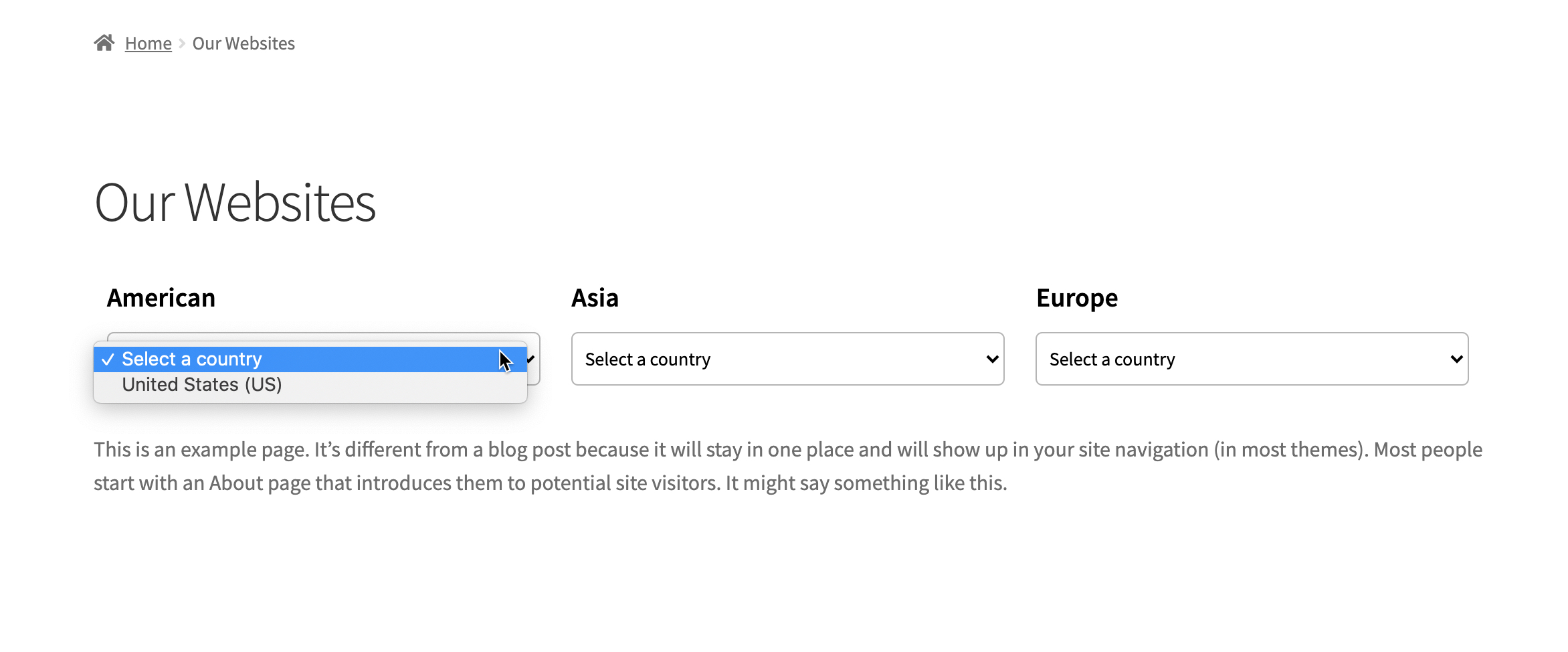
Task: Choose Select a country in the American list
Action: point(191,359)
